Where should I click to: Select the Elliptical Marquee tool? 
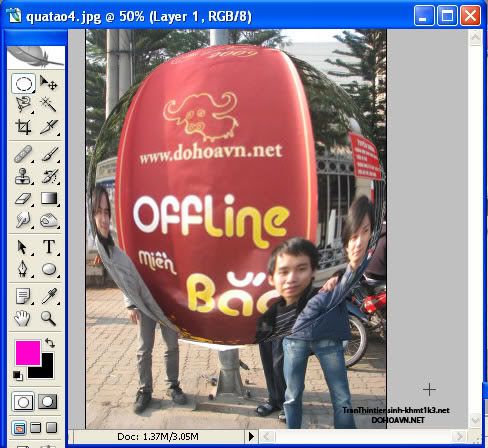[23, 83]
